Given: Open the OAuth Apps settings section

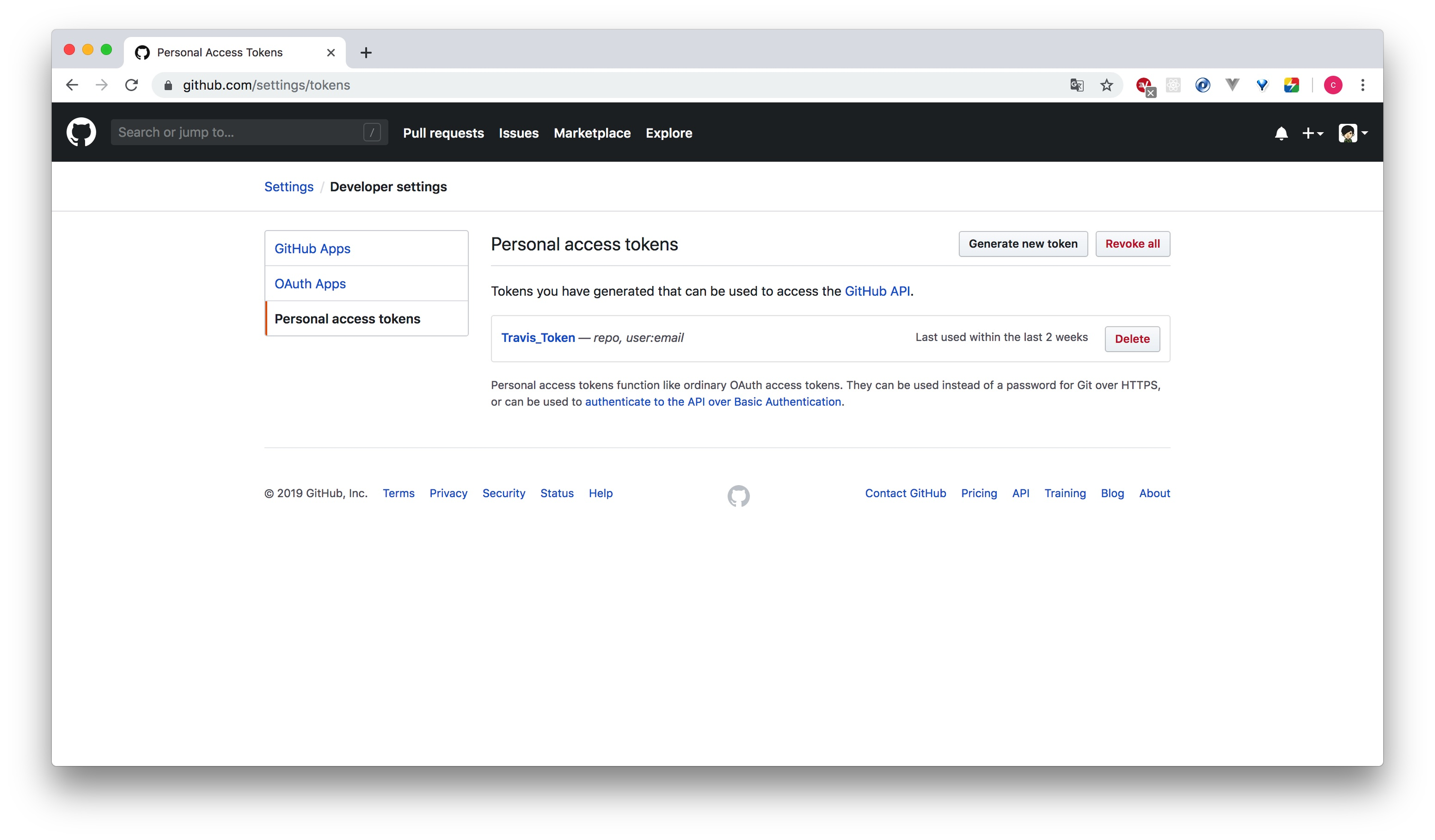Looking at the screenshot, I should [x=310, y=283].
